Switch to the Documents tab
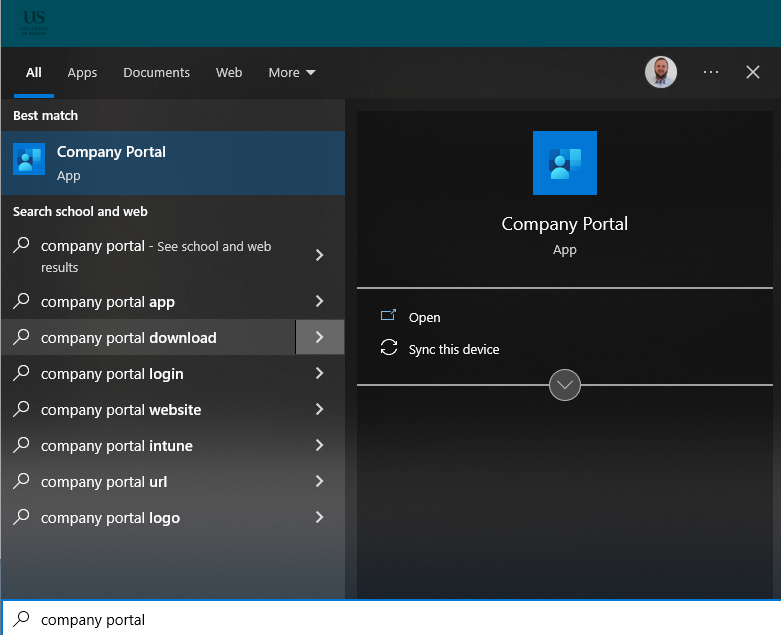 pyautogui.click(x=156, y=73)
